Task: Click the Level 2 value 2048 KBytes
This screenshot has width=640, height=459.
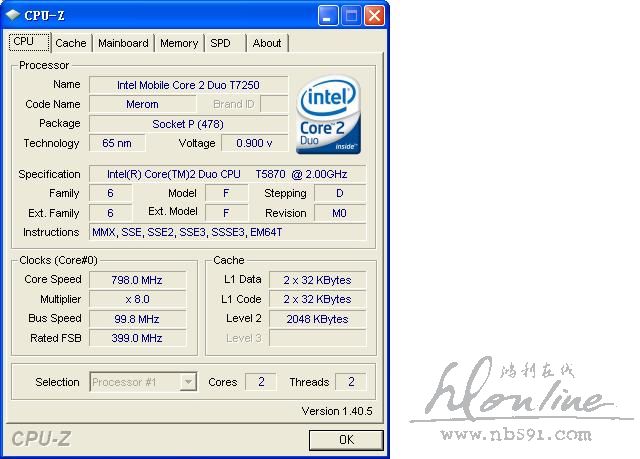Action: 318,319
